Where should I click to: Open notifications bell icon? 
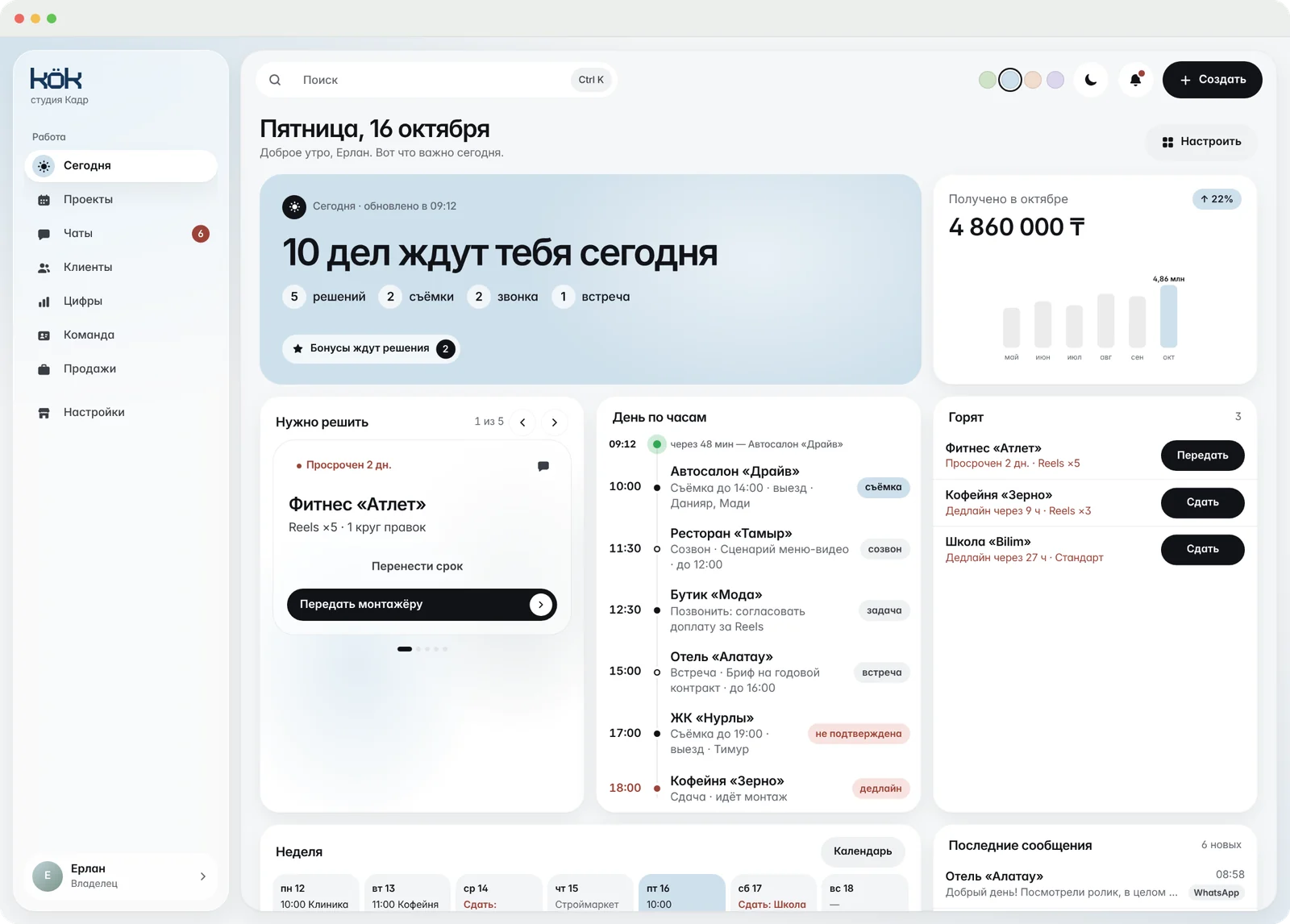tap(1135, 80)
